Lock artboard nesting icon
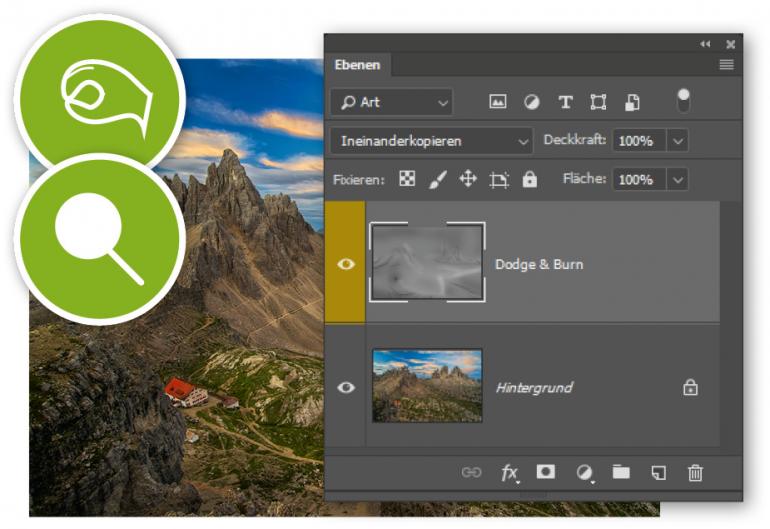770x529 pixels. pos(499,180)
